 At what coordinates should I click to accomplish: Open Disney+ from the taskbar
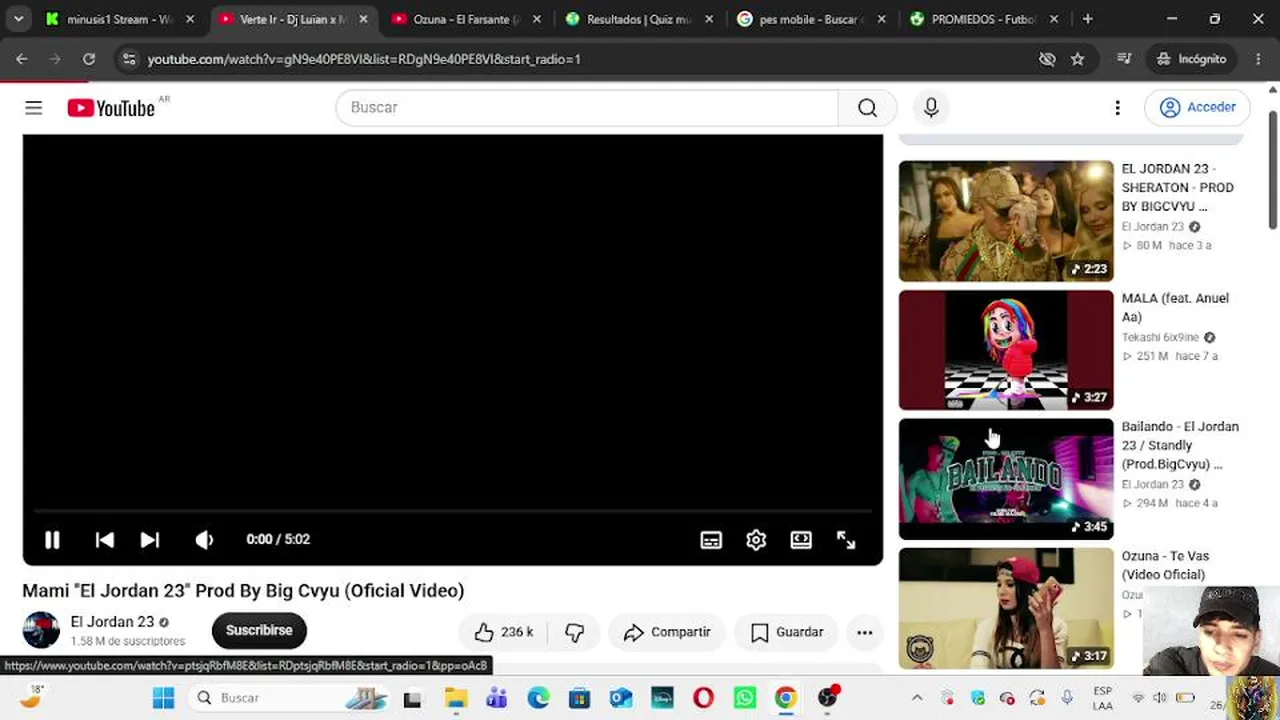click(x=662, y=698)
